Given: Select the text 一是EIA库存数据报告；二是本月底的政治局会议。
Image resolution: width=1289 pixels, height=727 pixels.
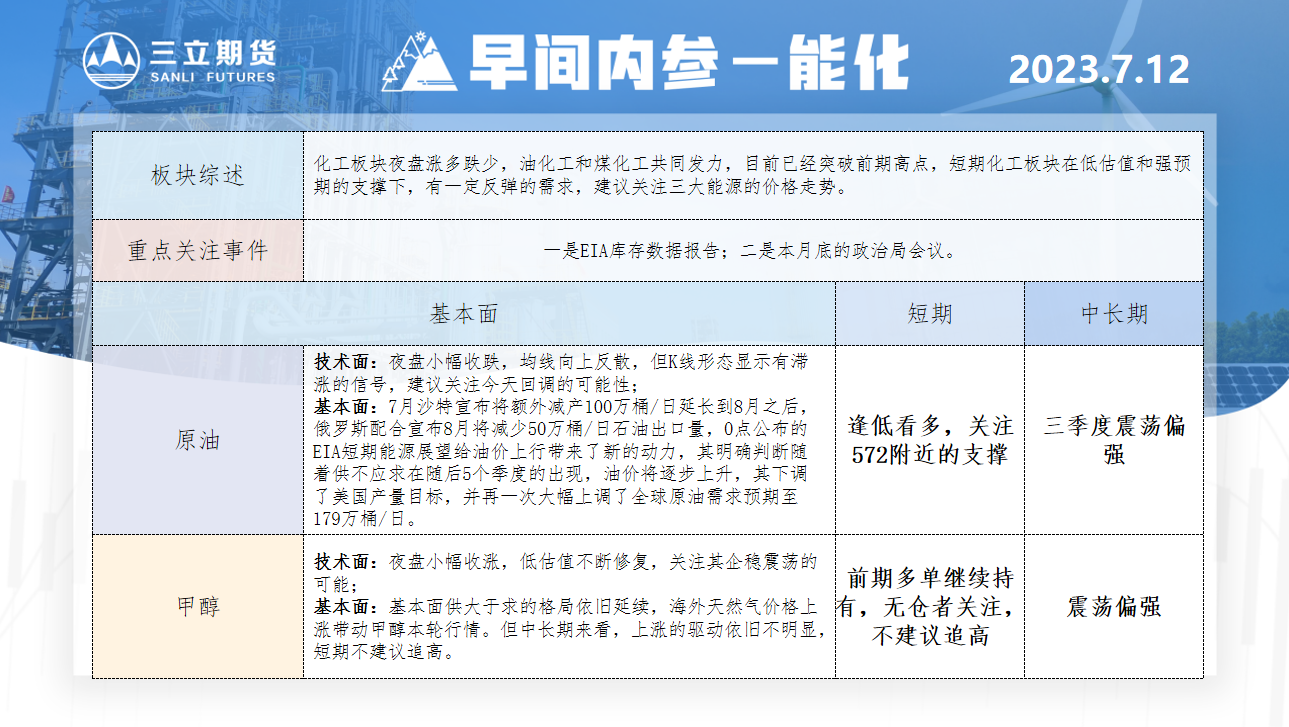Looking at the screenshot, I should point(752,251).
